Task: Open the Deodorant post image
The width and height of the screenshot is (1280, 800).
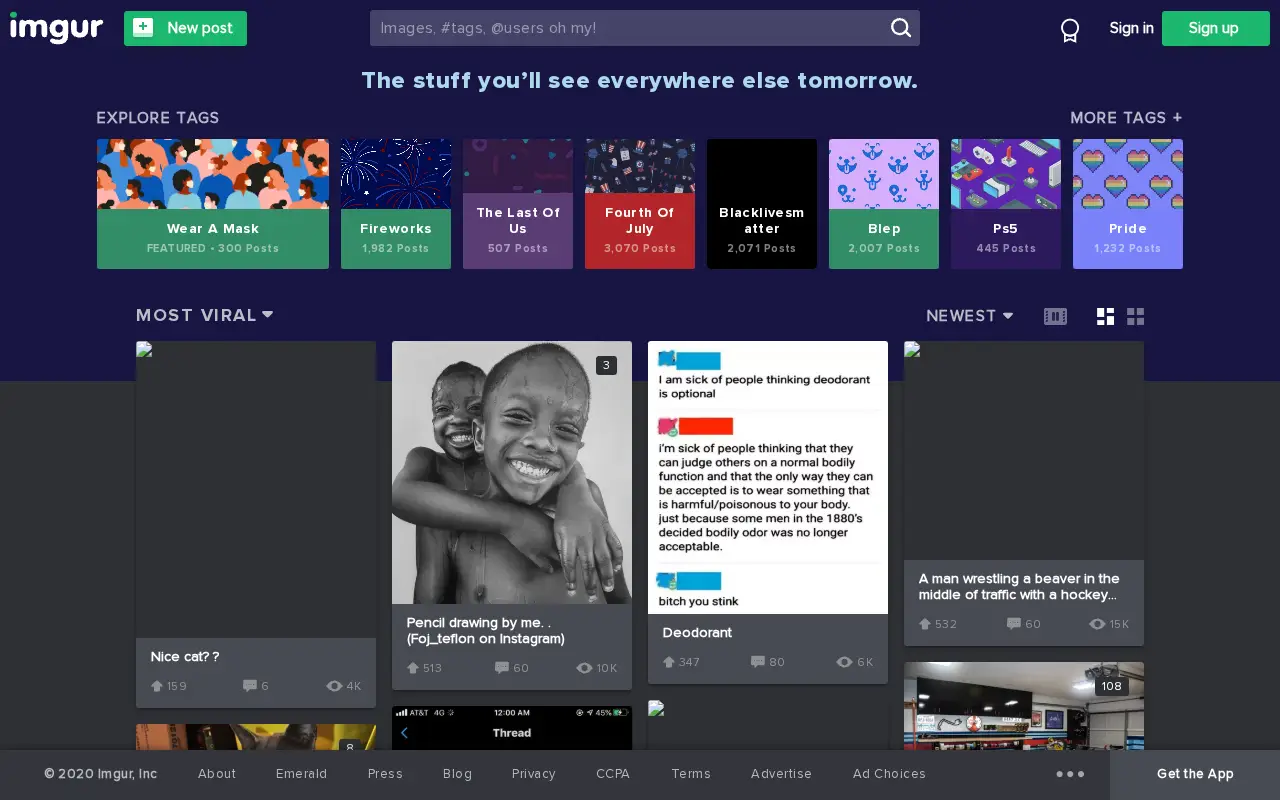Action: coord(768,477)
